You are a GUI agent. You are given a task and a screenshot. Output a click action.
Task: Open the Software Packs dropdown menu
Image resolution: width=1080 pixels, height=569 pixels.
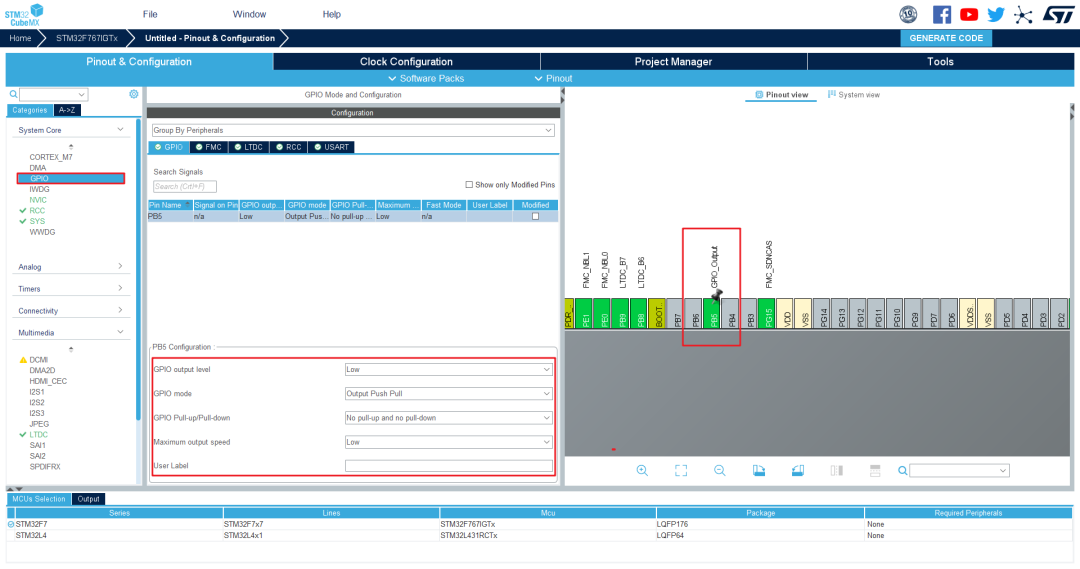(x=426, y=79)
